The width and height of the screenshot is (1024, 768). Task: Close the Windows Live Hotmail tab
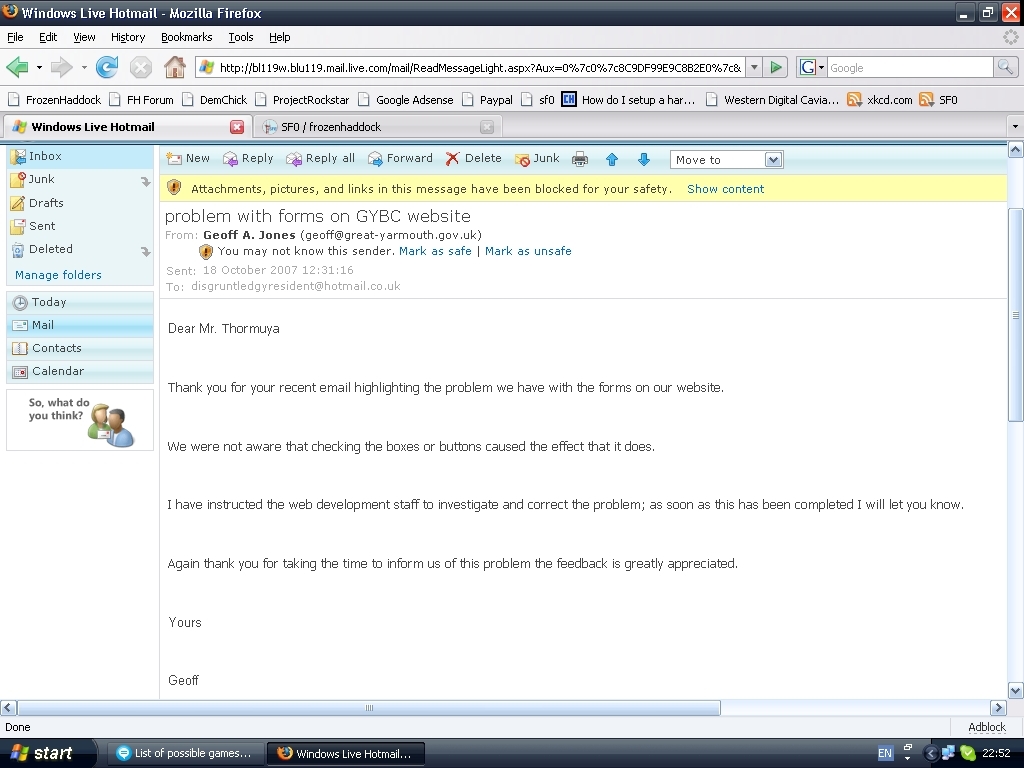[237, 127]
